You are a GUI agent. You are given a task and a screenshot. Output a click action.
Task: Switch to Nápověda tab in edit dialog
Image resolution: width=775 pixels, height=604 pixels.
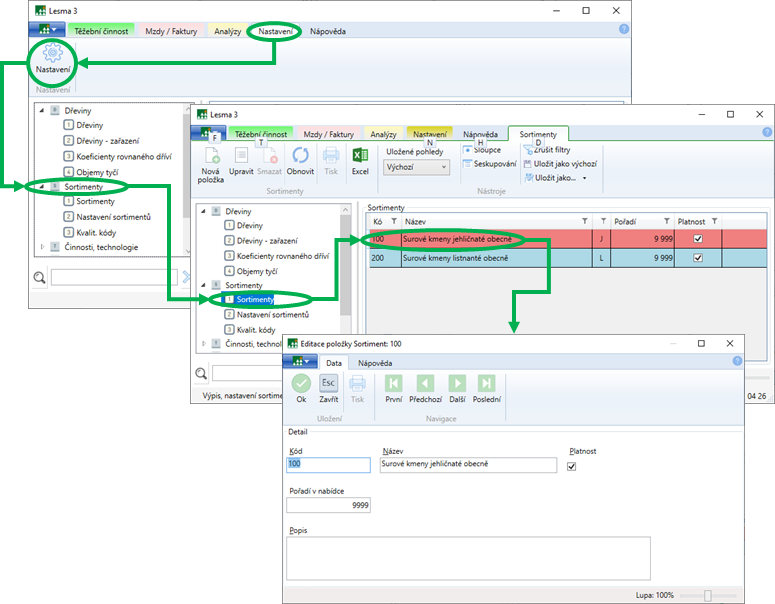[375, 363]
